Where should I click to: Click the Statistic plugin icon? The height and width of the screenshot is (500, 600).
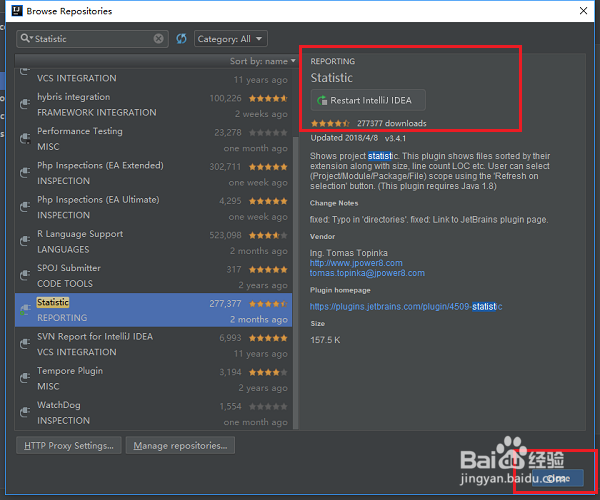click(x=25, y=309)
